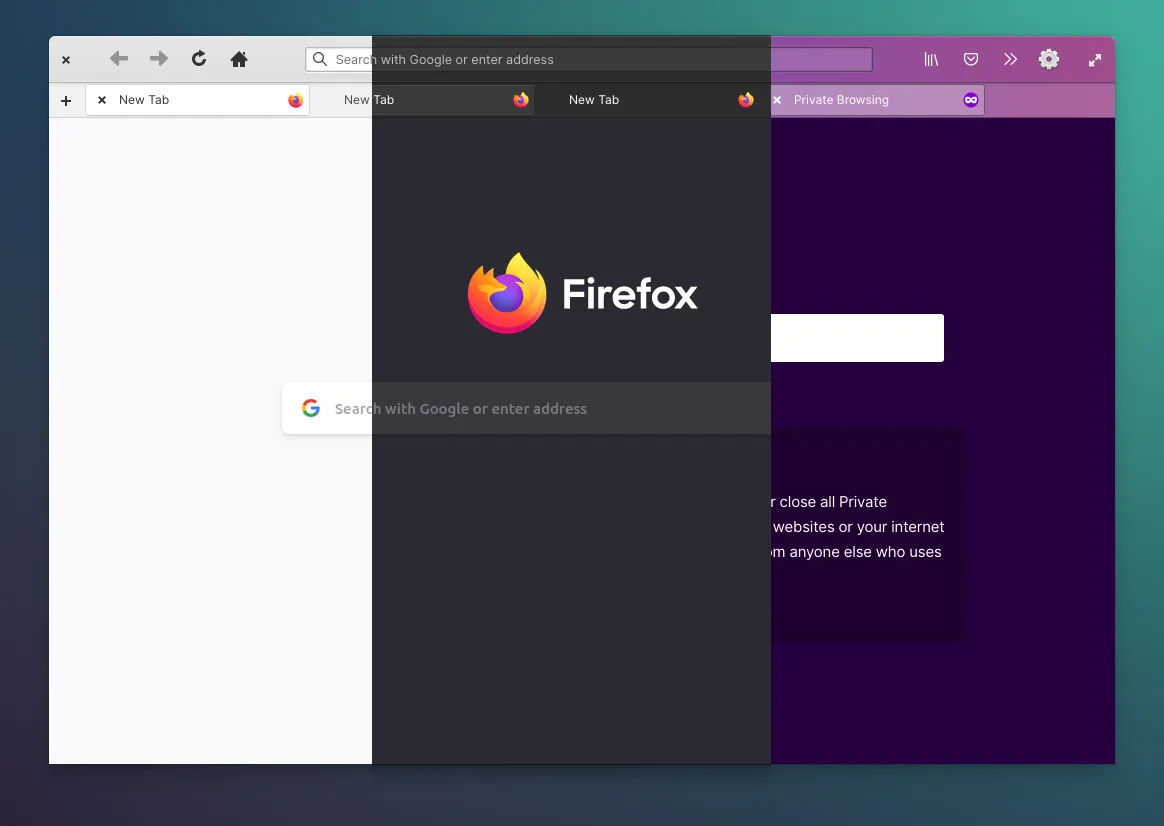Close the Private Browsing tab
Viewport: 1164px width, 826px height.
(777, 99)
